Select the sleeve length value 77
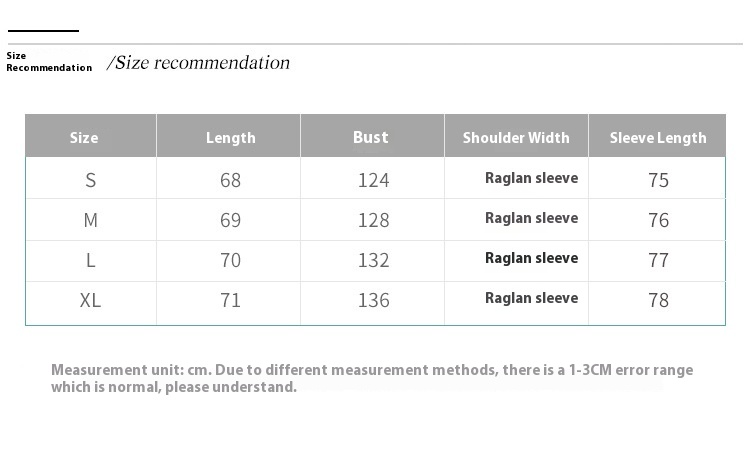750x462 pixels. [658, 260]
